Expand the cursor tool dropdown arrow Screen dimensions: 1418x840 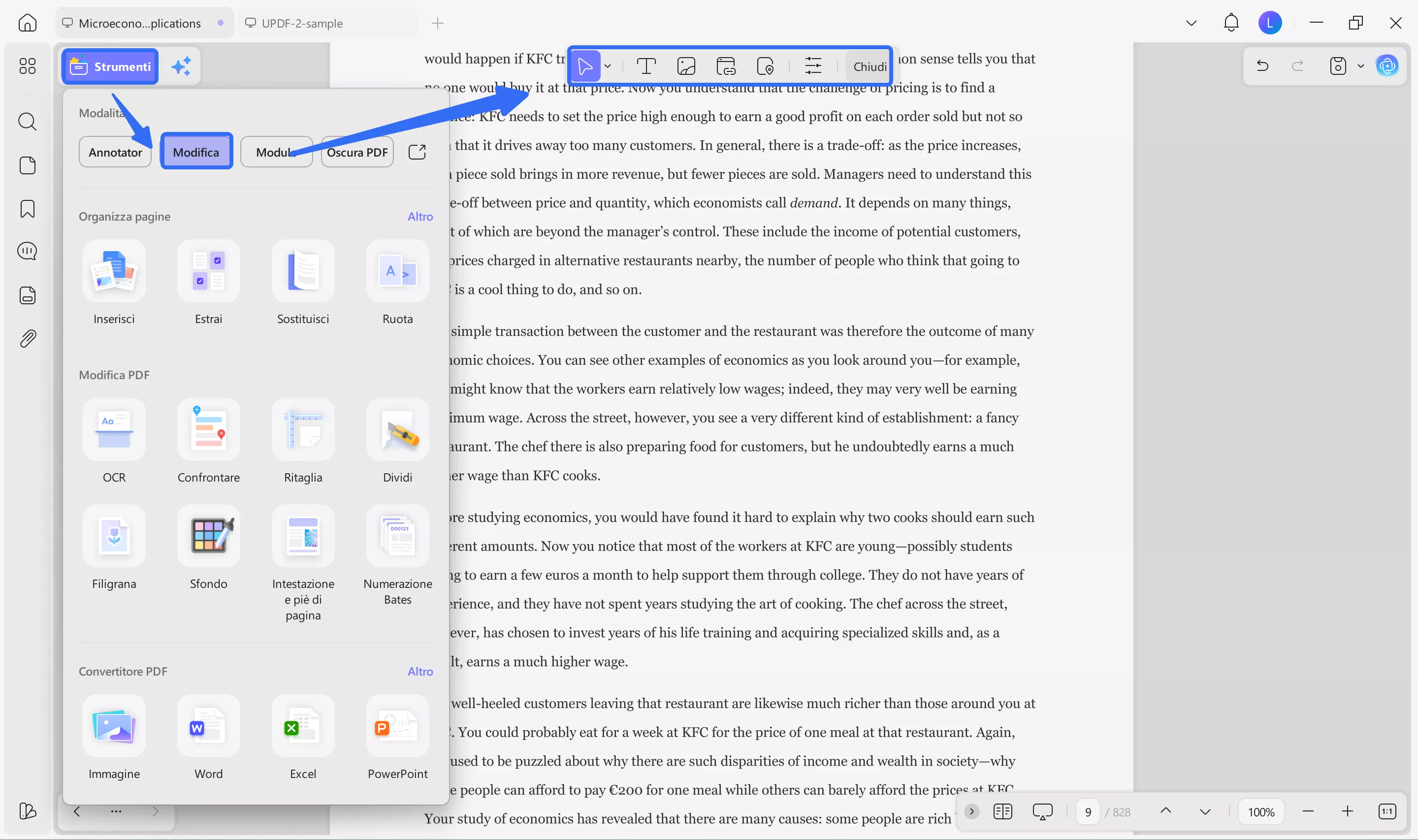pos(607,66)
